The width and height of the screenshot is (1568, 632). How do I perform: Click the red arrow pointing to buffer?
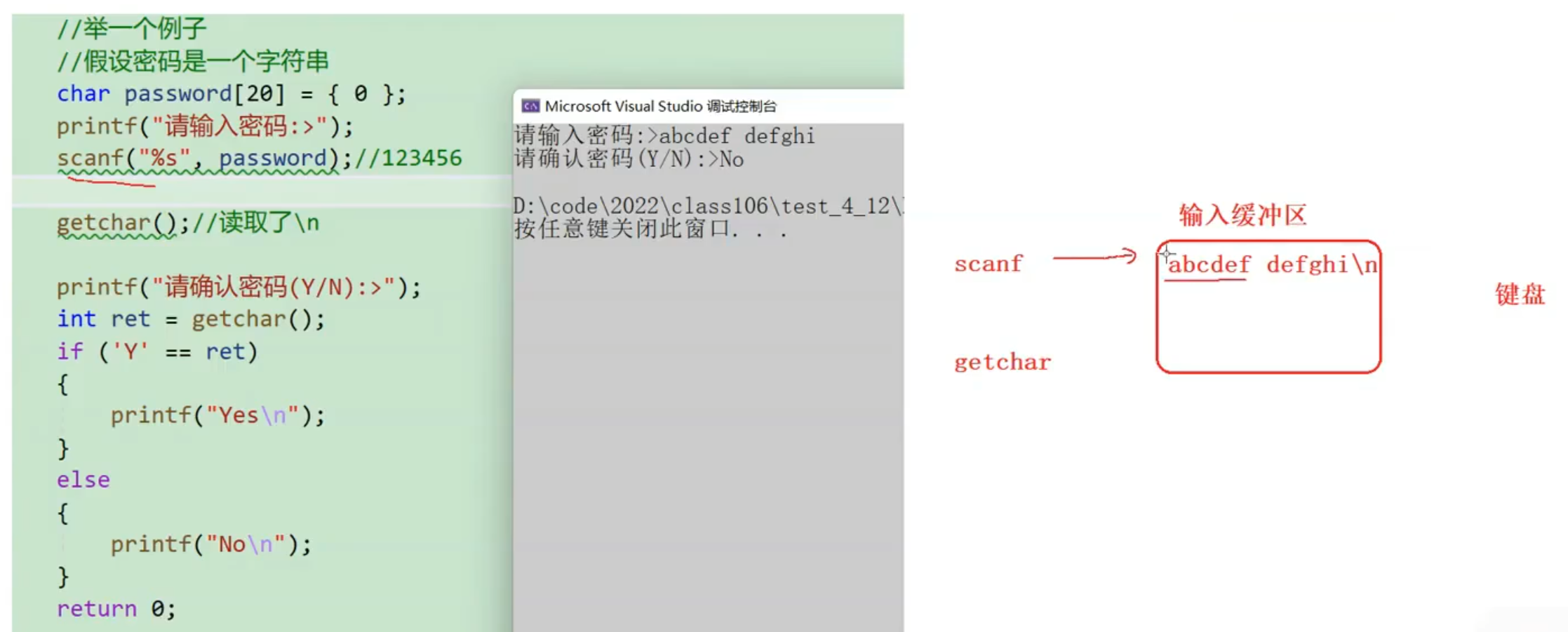(x=1094, y=257)
